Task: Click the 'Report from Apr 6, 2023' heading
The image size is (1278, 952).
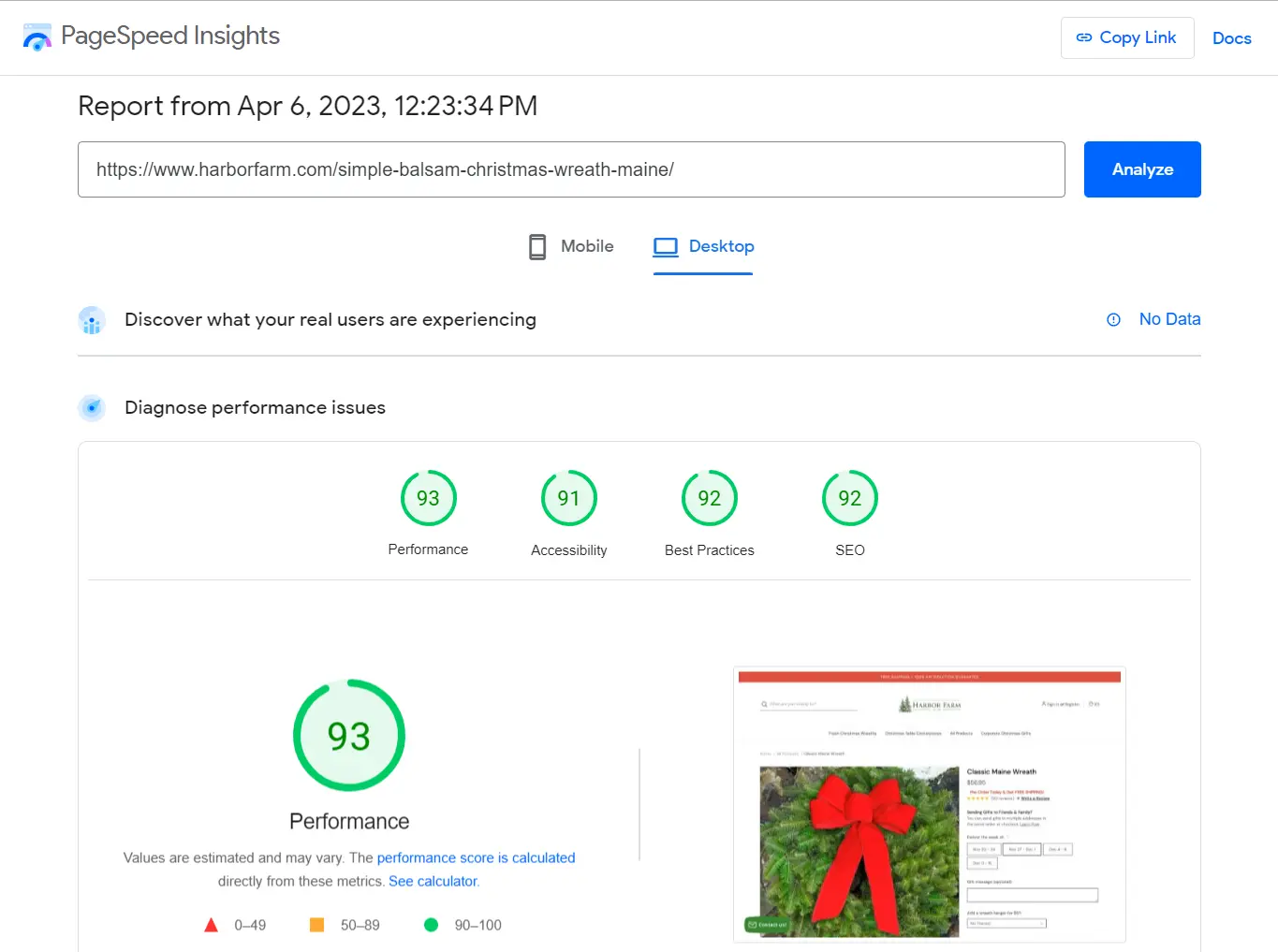Action: click(x=308, y=106)
